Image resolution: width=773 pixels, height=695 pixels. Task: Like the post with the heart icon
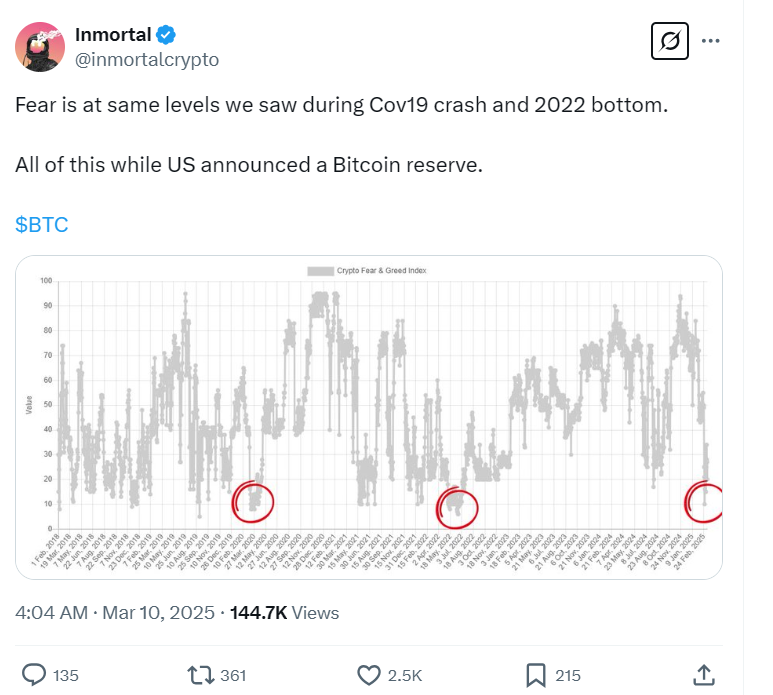(369, 674)
